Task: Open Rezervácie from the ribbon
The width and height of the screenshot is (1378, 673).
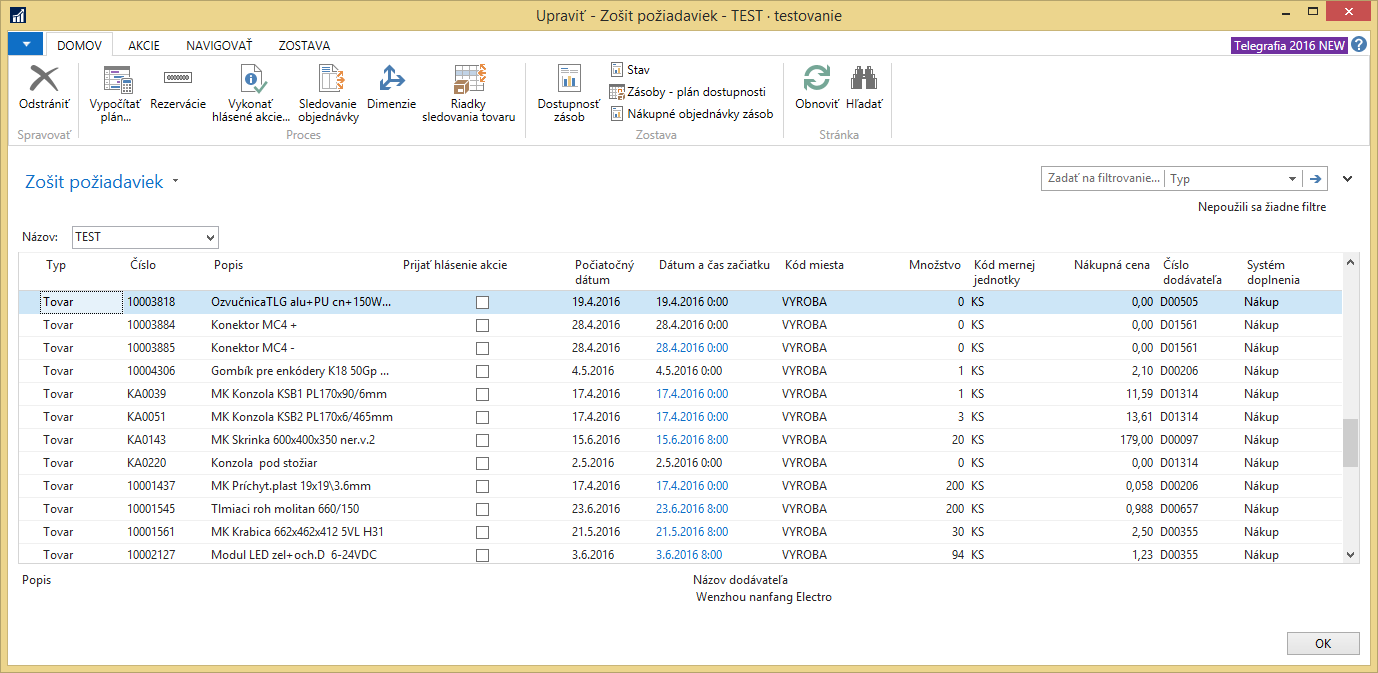Action: [x=178, y=88]
